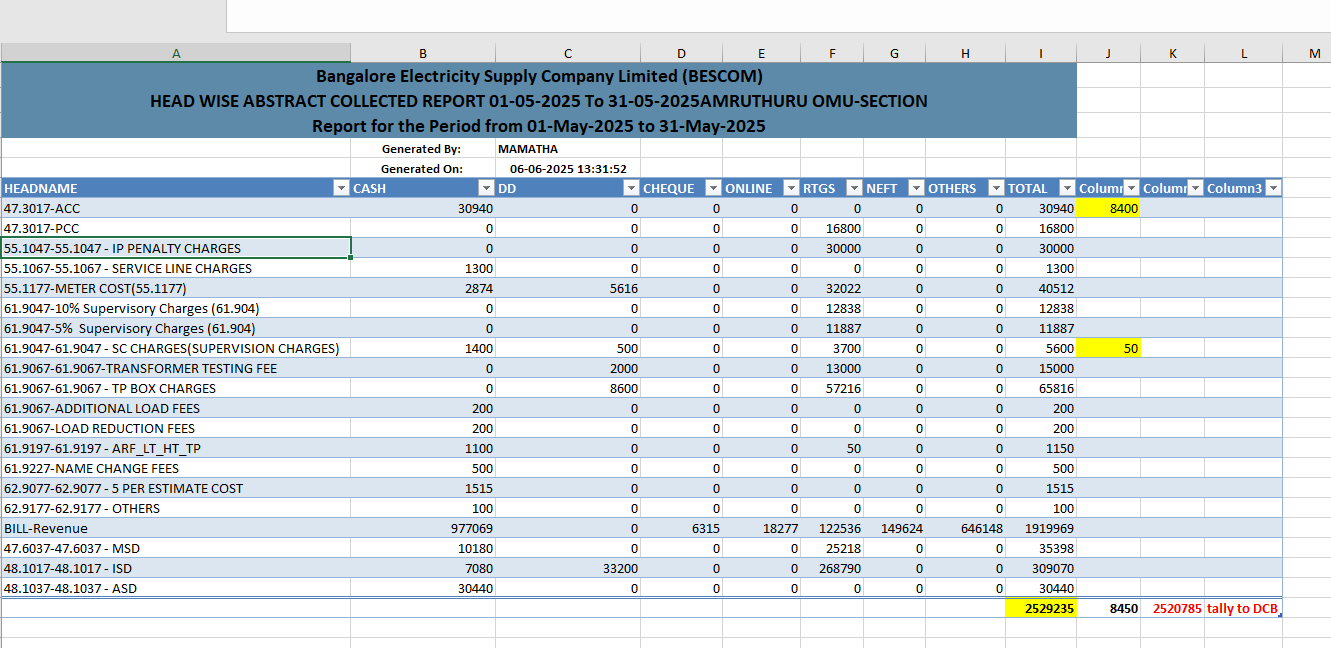Screen dimensions: 1331x648
Task: Click the 'ARF_LT_HT_TP' head name cell
Action: click(176, 448)
